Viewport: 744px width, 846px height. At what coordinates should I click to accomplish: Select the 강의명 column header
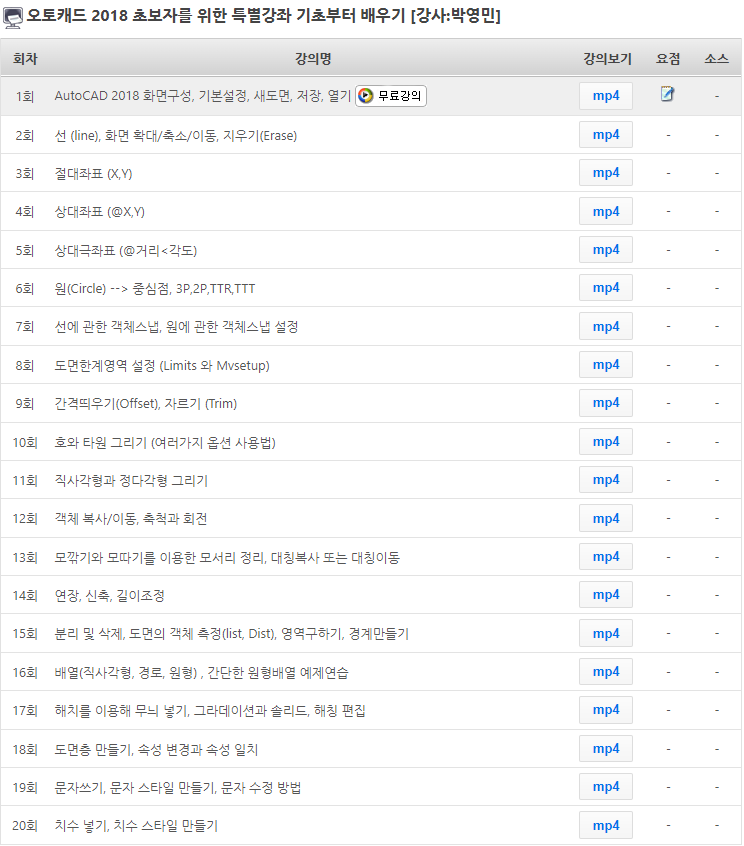click(x=313, y=58)
